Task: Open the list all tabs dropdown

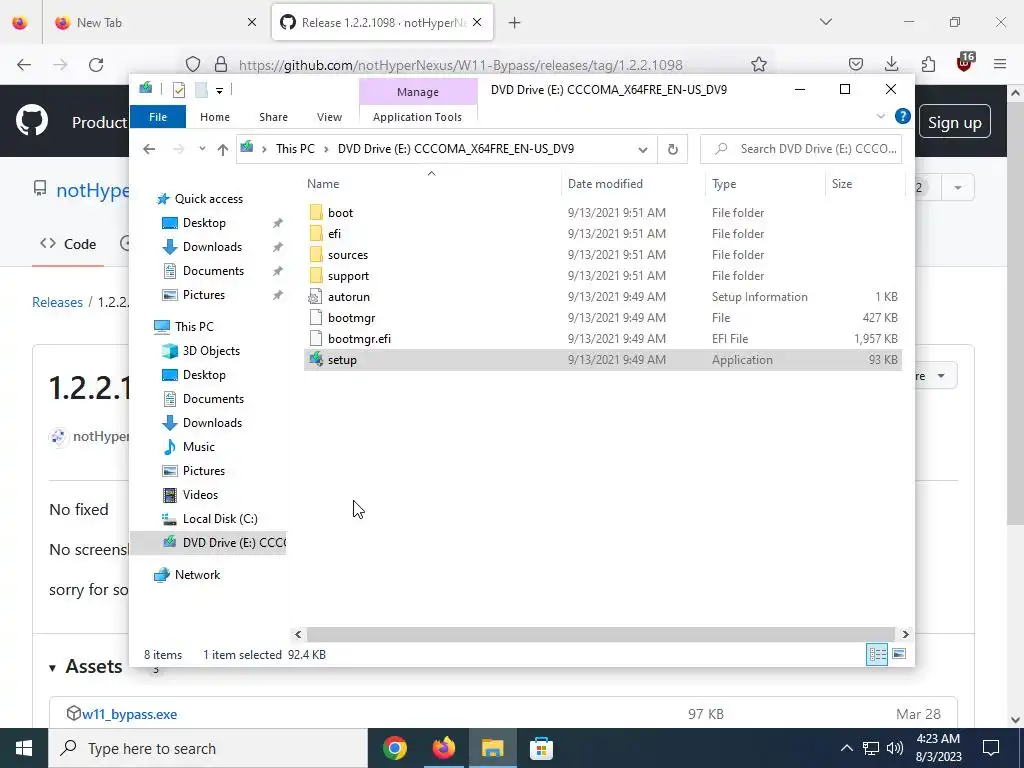Action: (826, 22)
